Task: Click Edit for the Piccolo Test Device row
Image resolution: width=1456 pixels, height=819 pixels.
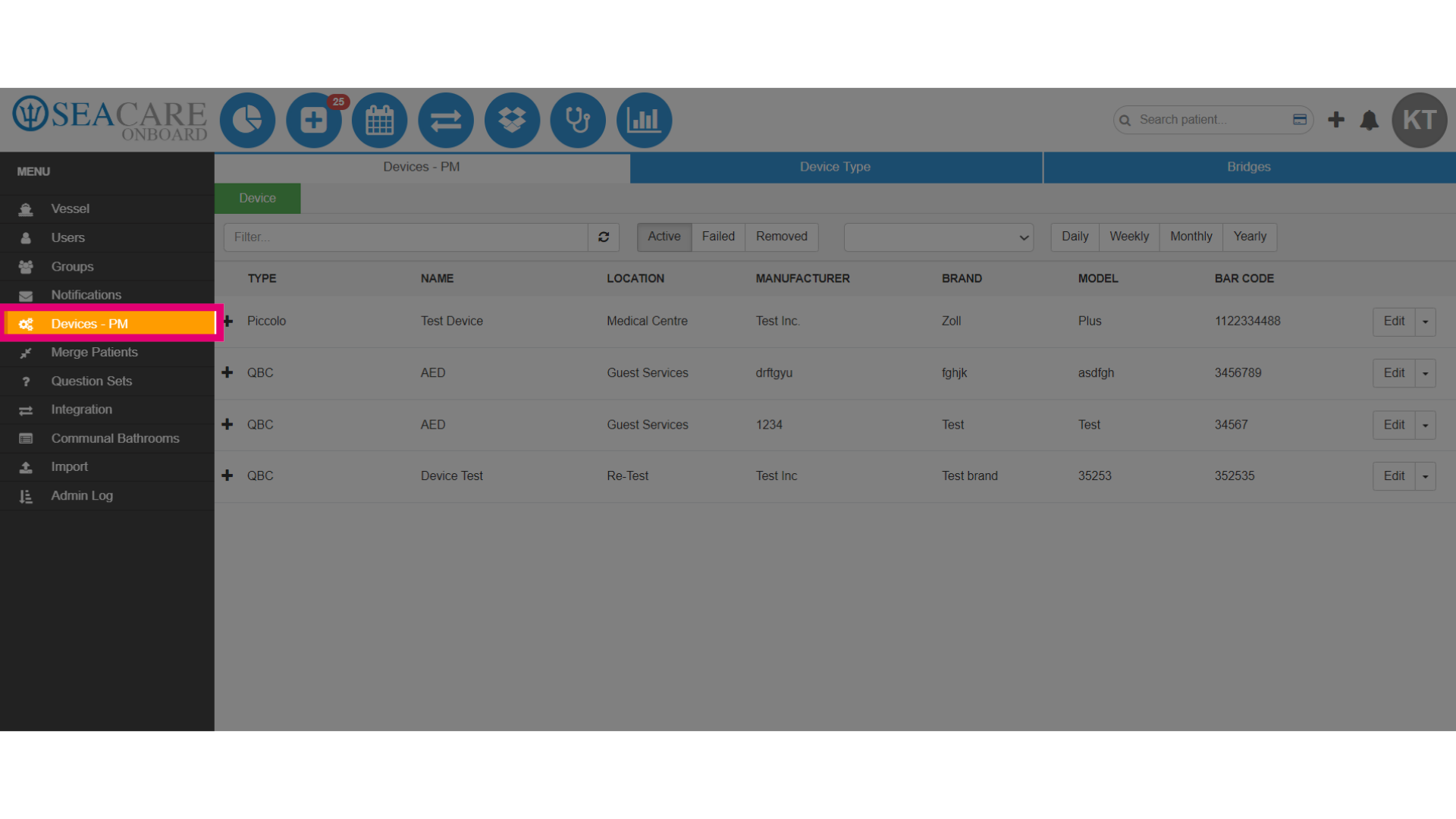Action: [1394, 322]
